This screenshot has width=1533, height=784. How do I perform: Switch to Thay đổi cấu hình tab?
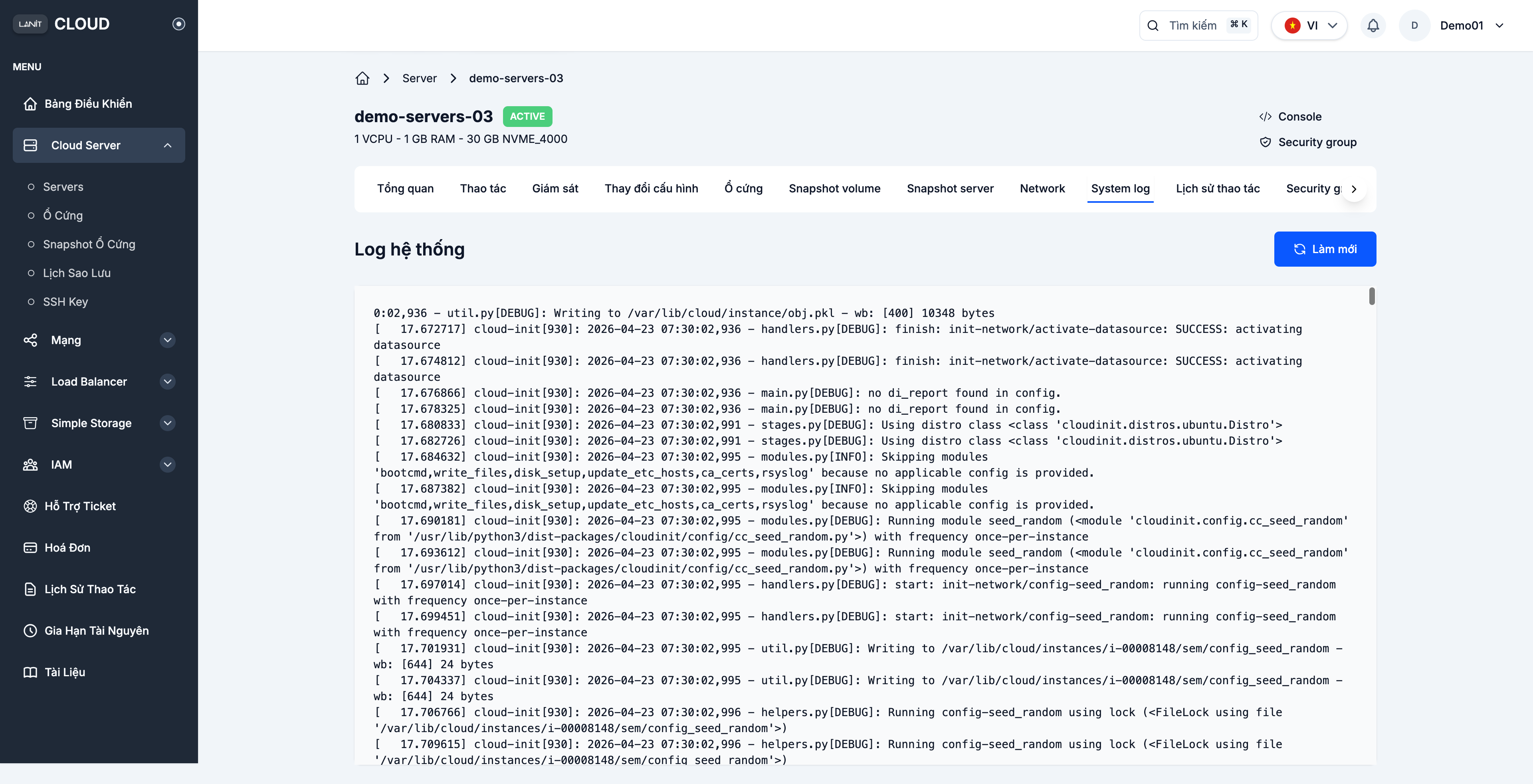[651, 188]
